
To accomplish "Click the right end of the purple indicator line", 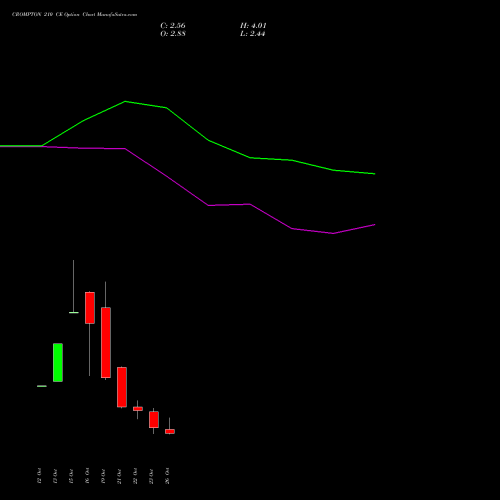I will pyautogui.click(x=375, y=225).
